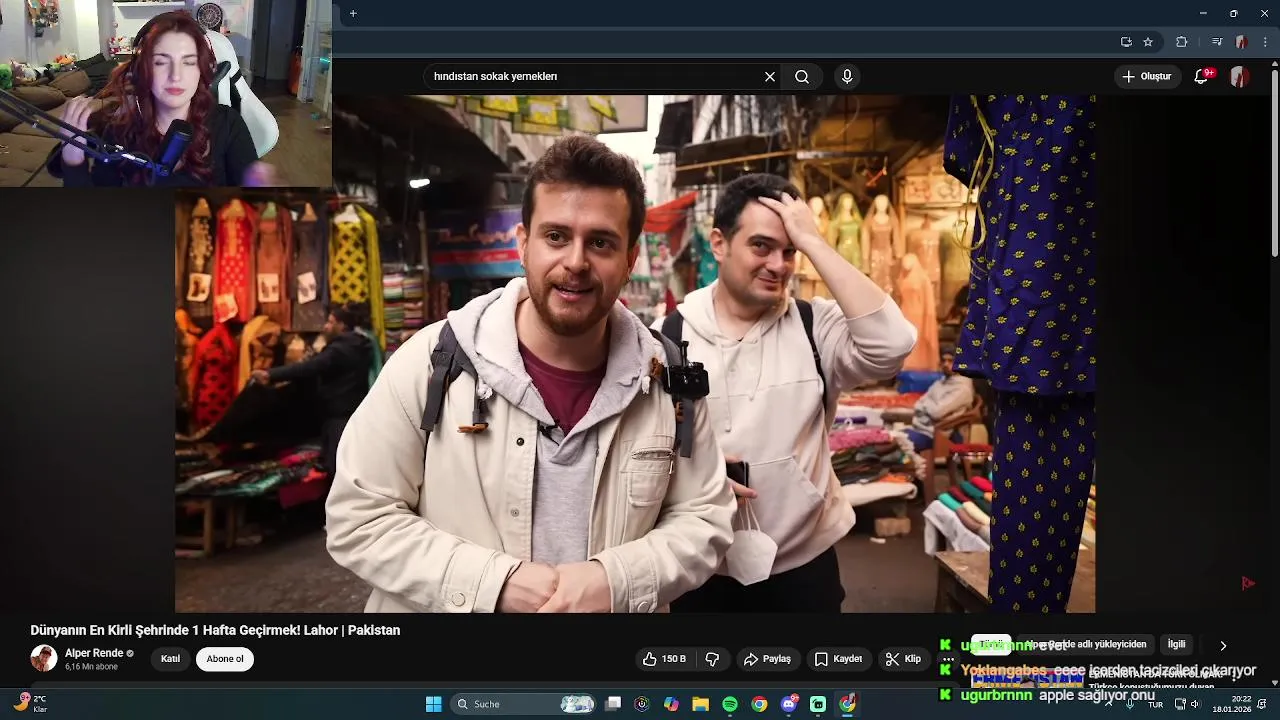
Task: Click the video title Dünyanın En Kirli Şehrinde
Action: point(215,630)
